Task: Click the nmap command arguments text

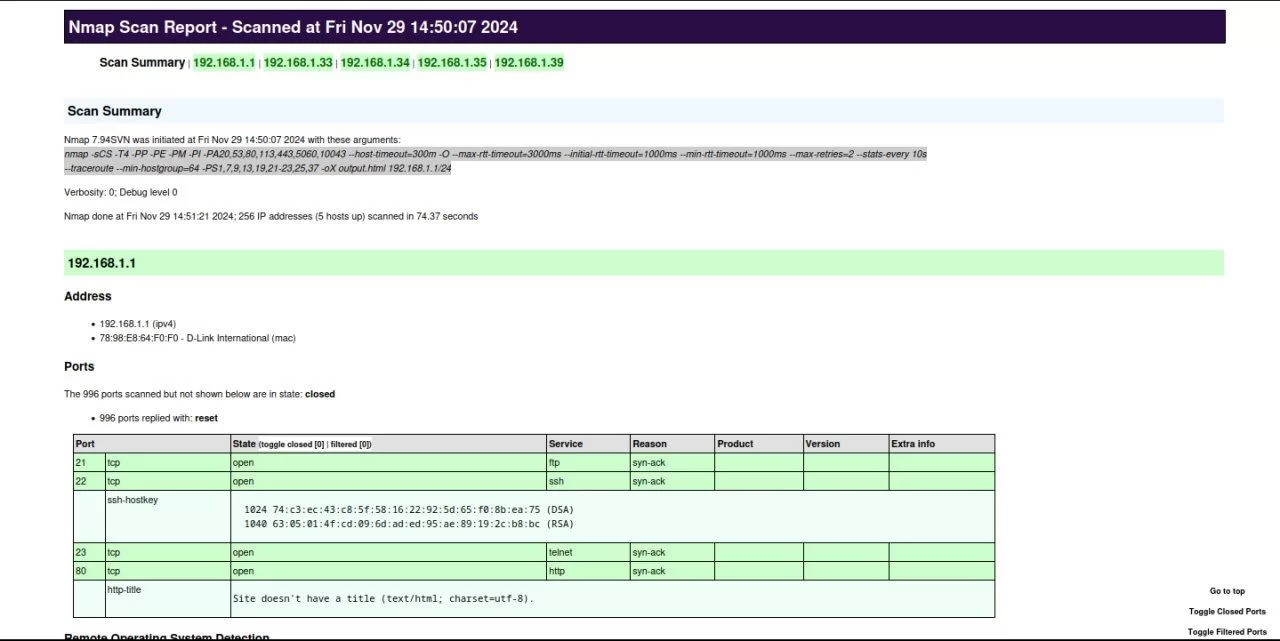Action: click(x=495, y=161)
